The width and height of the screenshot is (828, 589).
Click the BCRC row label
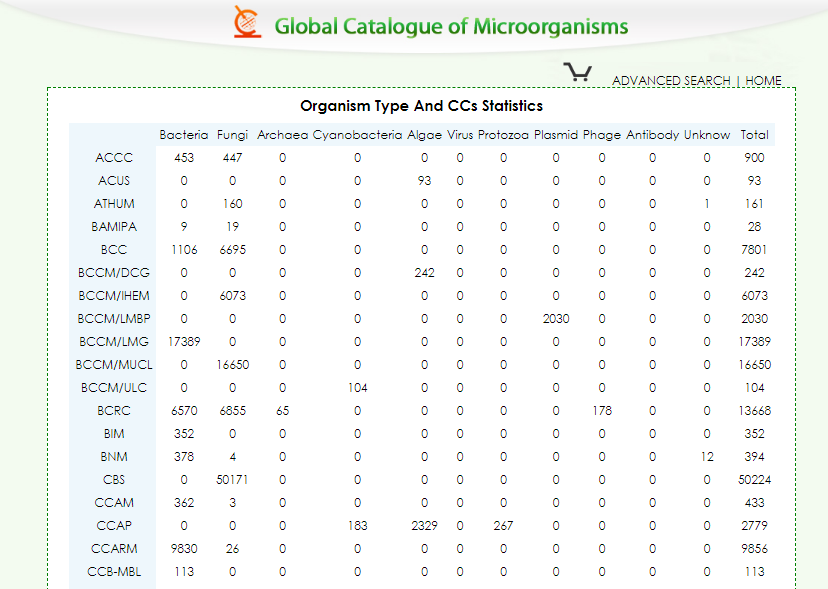pos(114,410)
